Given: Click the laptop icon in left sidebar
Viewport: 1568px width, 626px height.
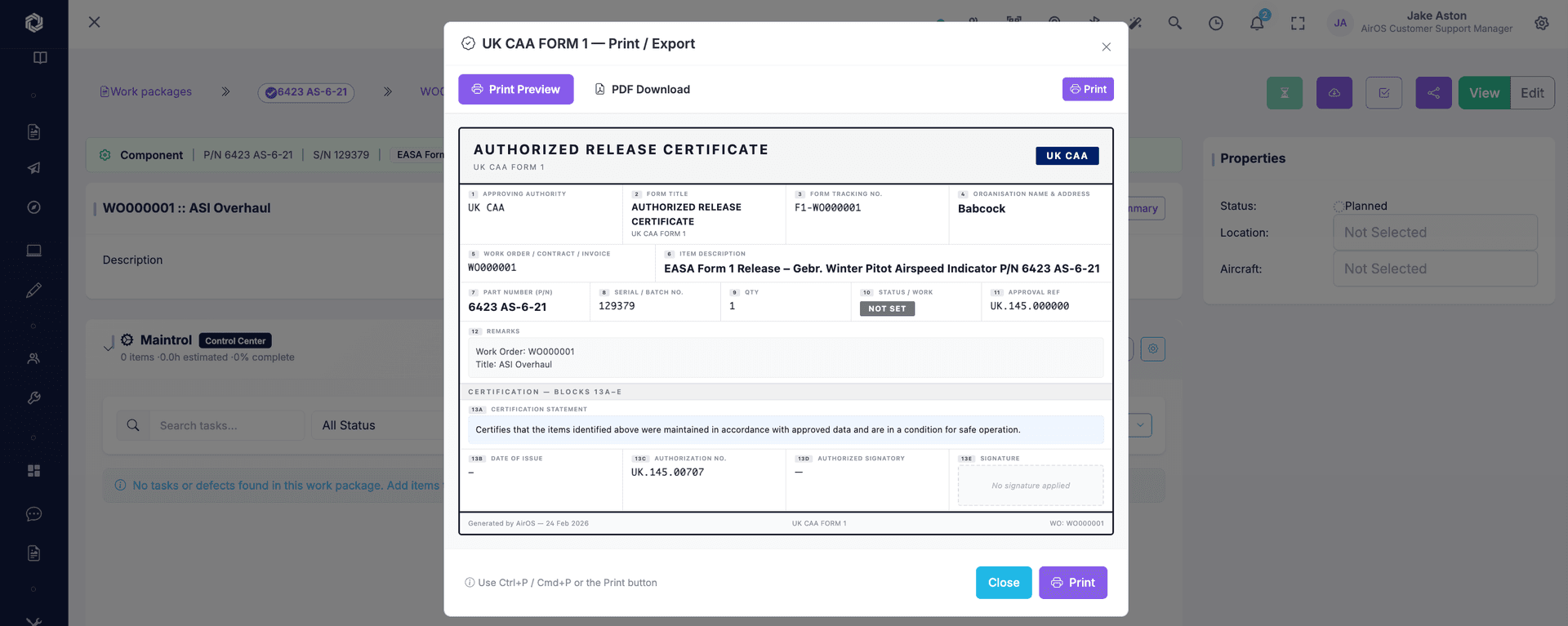Looking at the screenshot, I should click(x=33, y=251).
